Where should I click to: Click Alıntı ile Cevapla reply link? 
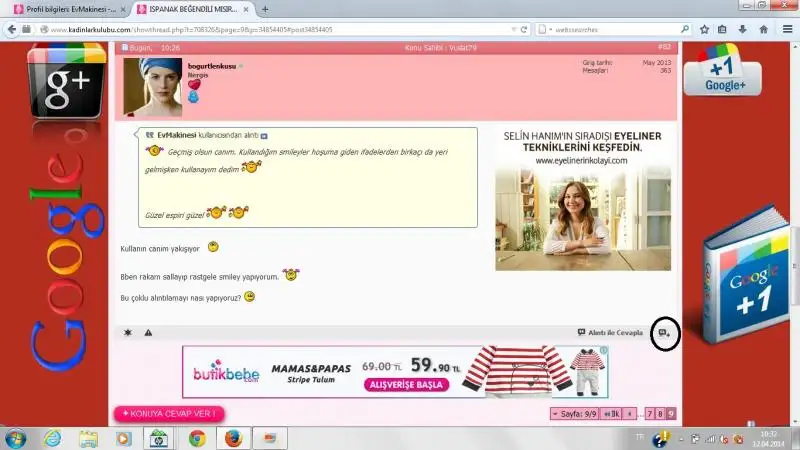pos(612,332)
